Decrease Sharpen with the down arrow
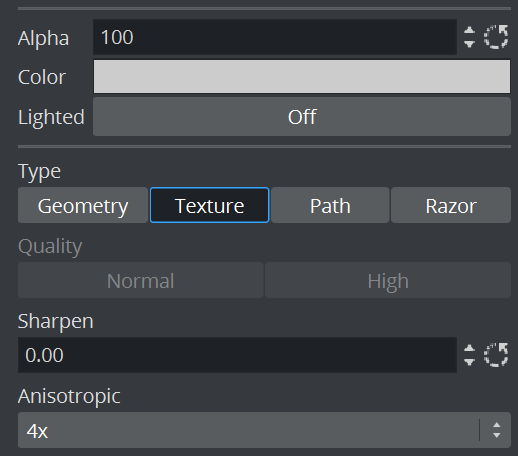The width and height of the screenshot is (518, 456). coord(469,362)
